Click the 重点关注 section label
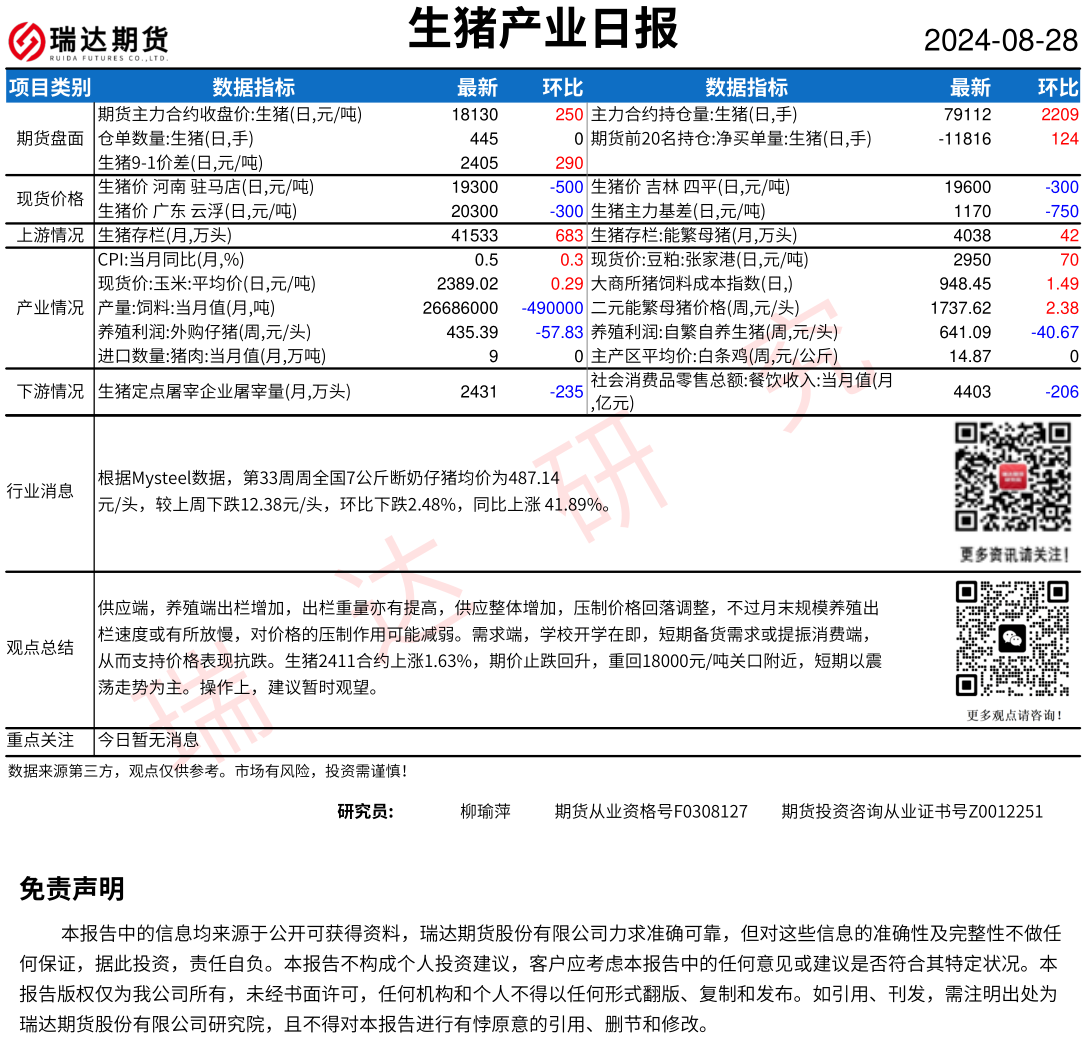Viewport: 1086px width, 1037px height. (40, 740)
